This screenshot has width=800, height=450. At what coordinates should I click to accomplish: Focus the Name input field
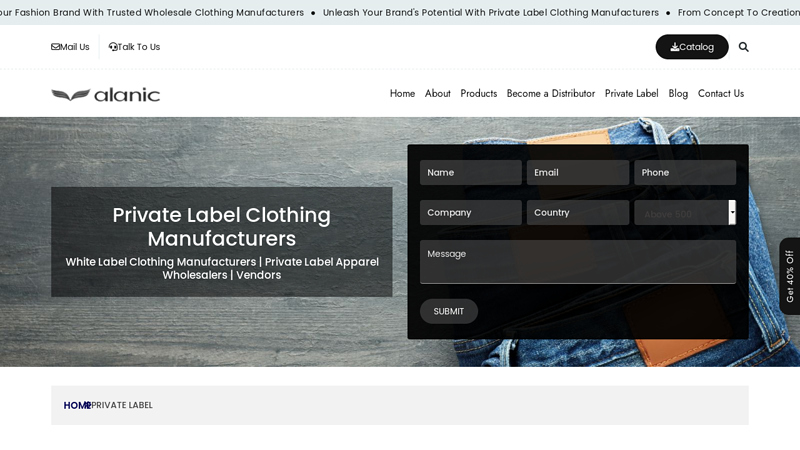[x=470, y=172]
